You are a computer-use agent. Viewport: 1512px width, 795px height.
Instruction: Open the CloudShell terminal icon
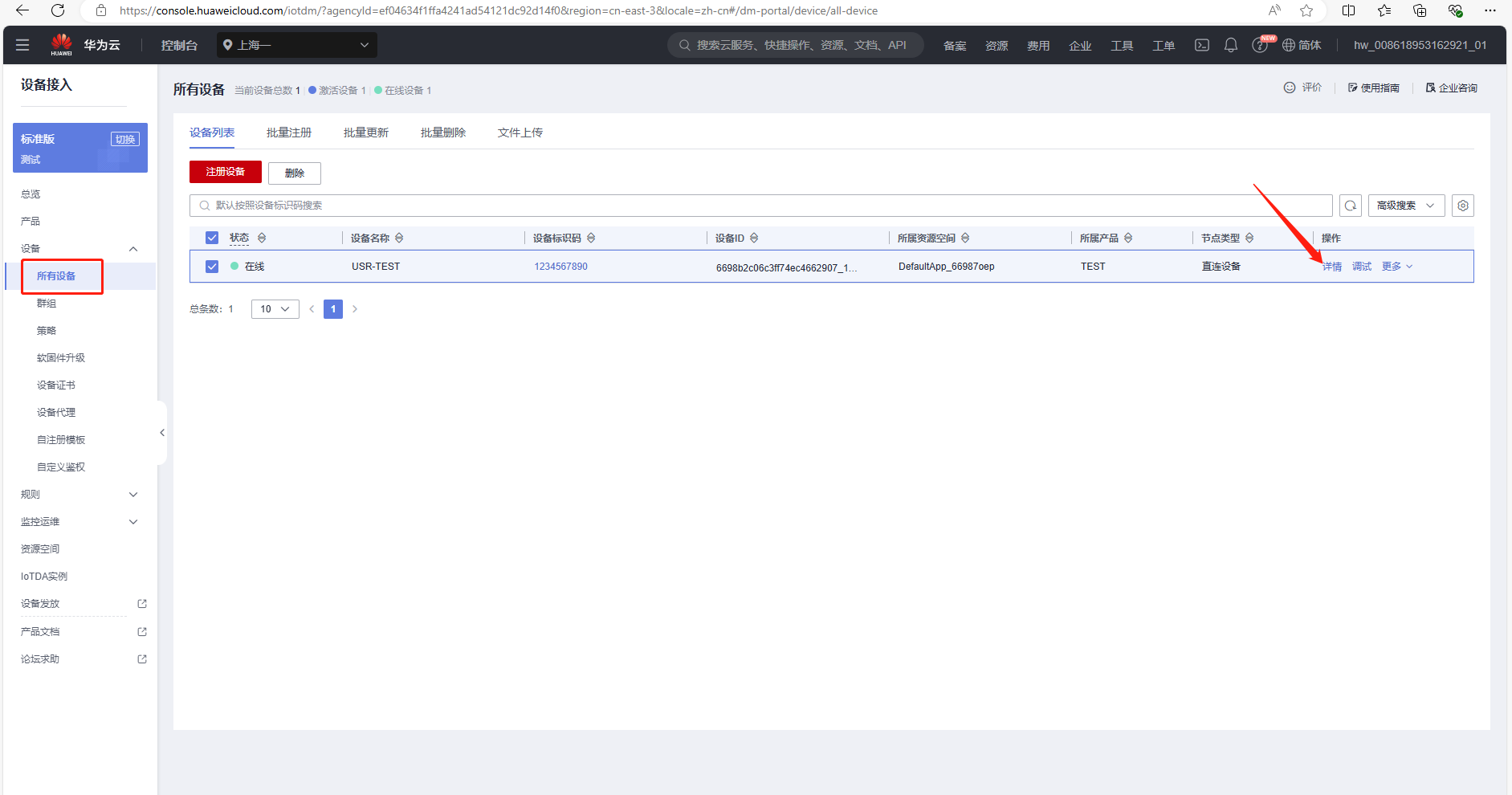pos(1201,45)
